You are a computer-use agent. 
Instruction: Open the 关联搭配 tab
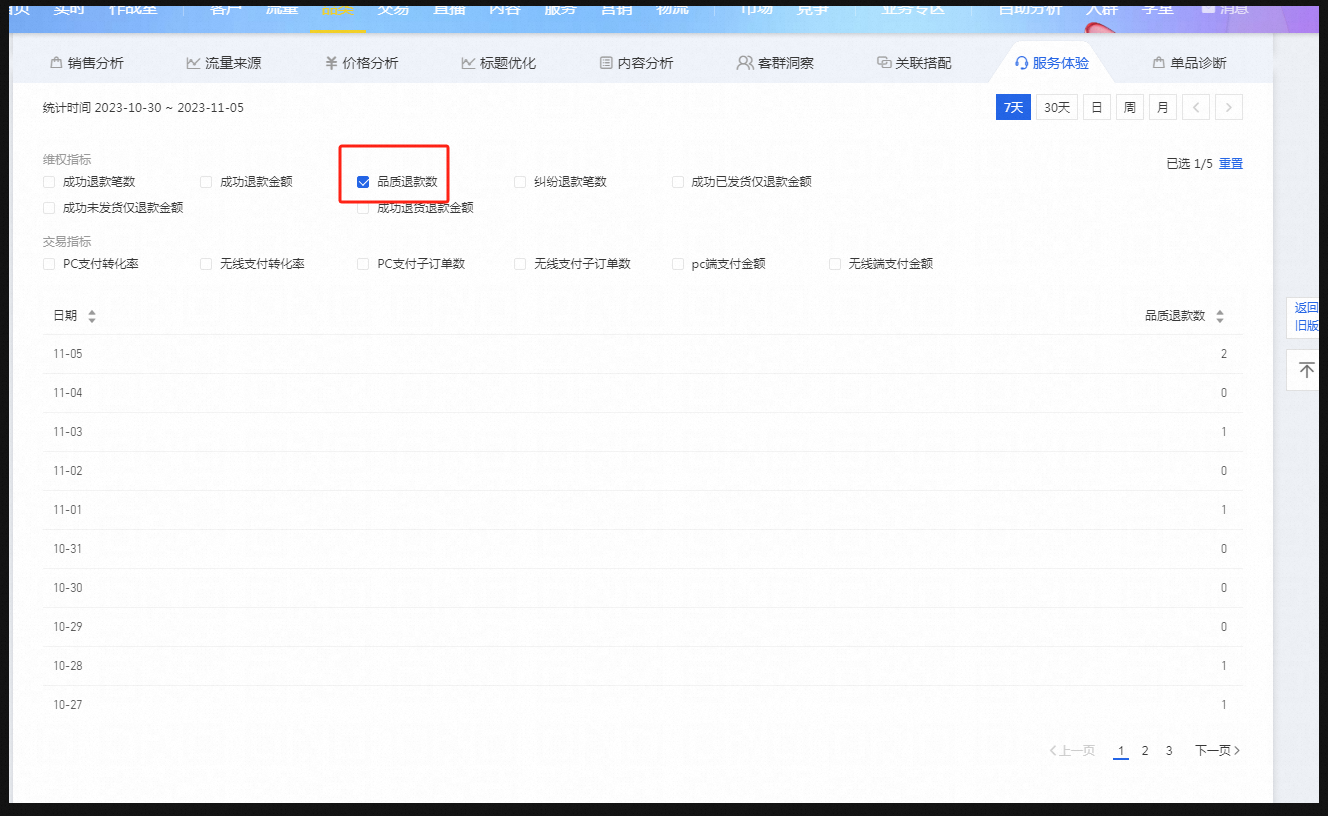pyautogui.click(x=914, y=63)
